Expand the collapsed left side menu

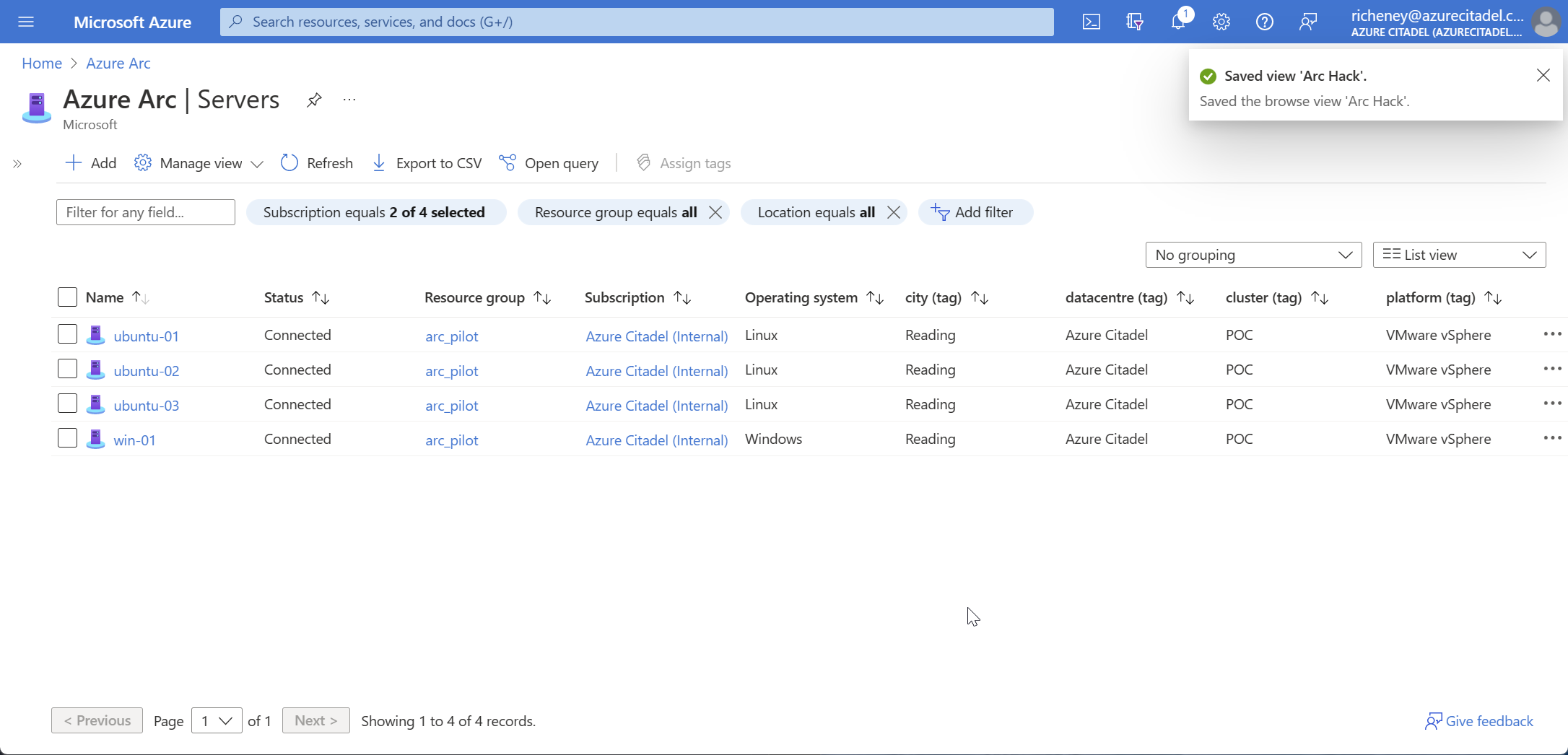click(x=17, y=164)
